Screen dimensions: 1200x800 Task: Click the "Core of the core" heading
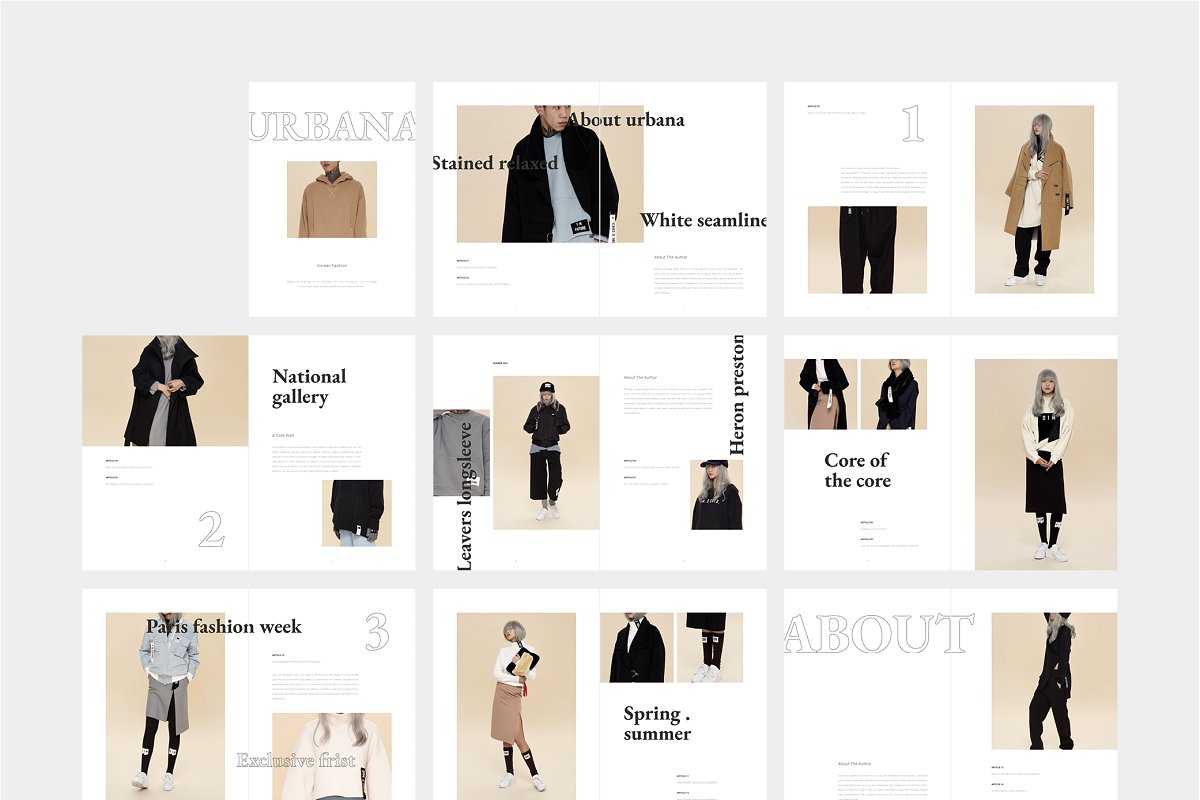pos(857,470)
